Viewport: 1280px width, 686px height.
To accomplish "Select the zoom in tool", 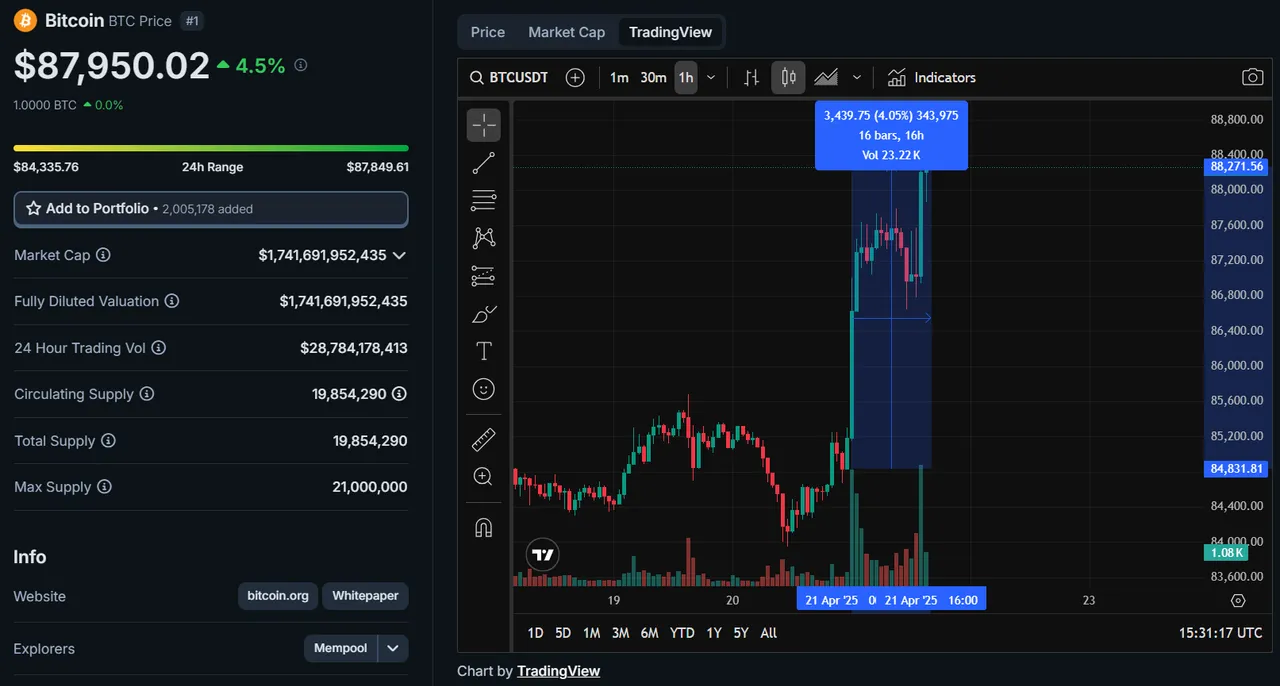I will tap(484, 476).
